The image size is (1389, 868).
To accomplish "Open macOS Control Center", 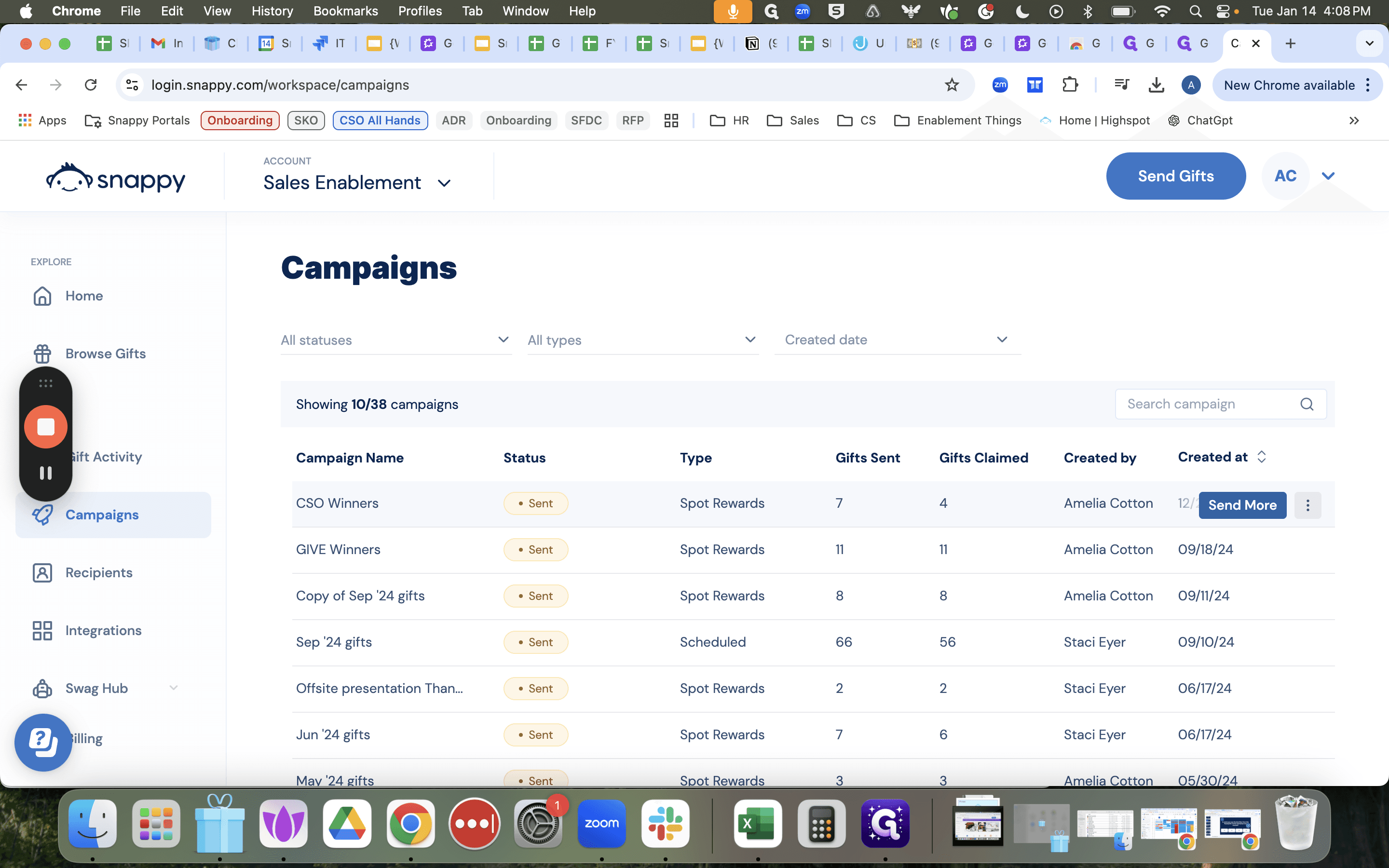I will [1223, 11].
